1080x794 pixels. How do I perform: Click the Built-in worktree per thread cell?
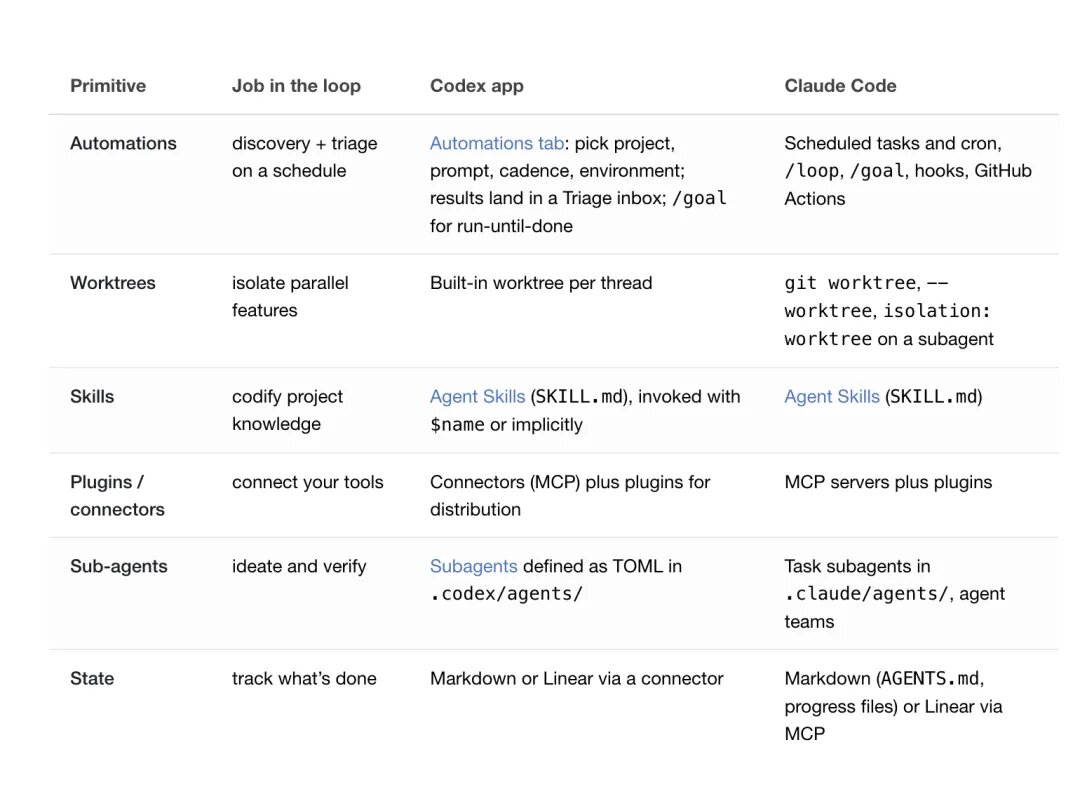(x=541, y=283)
